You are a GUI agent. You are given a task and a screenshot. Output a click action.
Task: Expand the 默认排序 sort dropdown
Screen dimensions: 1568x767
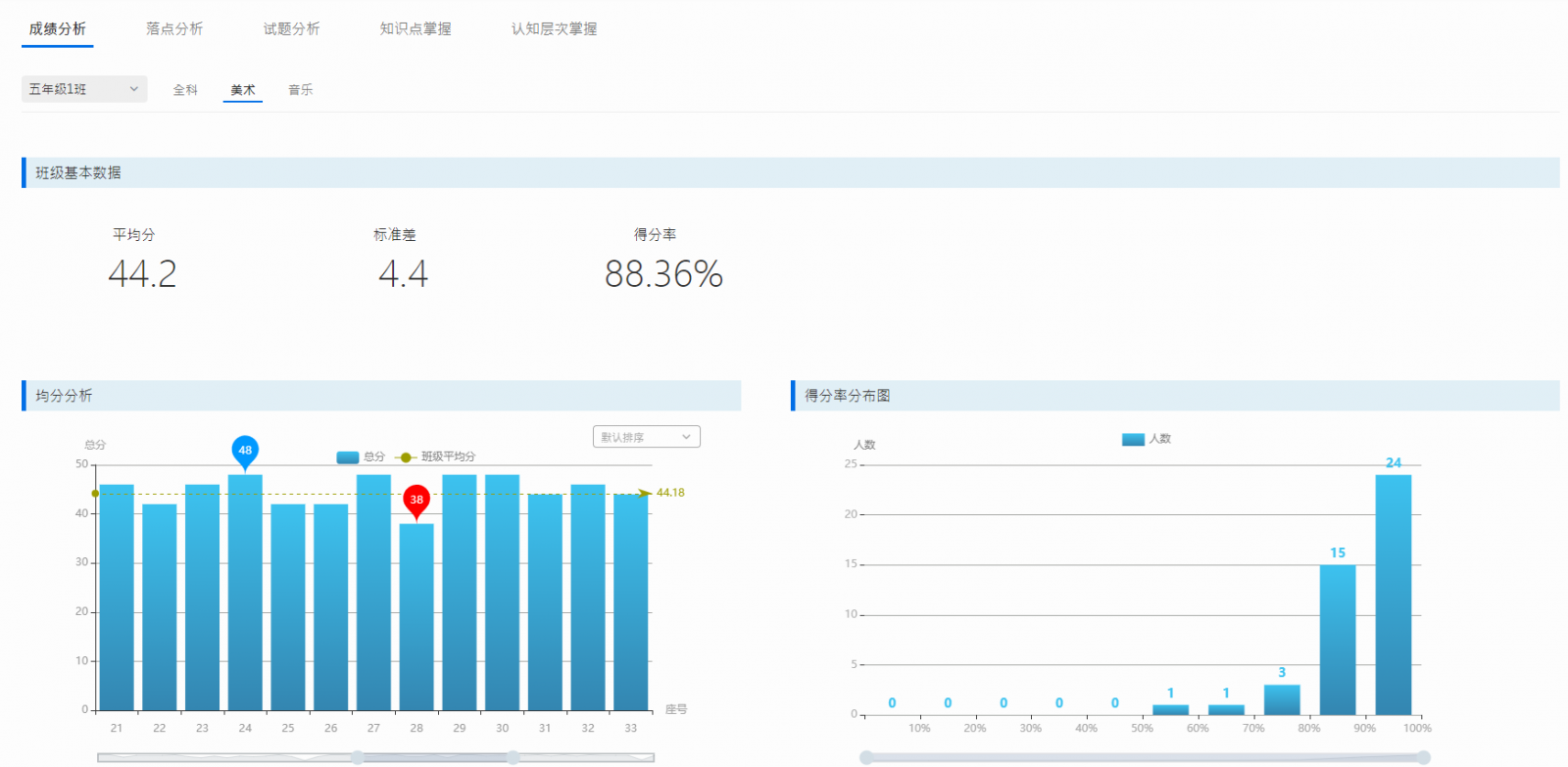tap(646, 437)
